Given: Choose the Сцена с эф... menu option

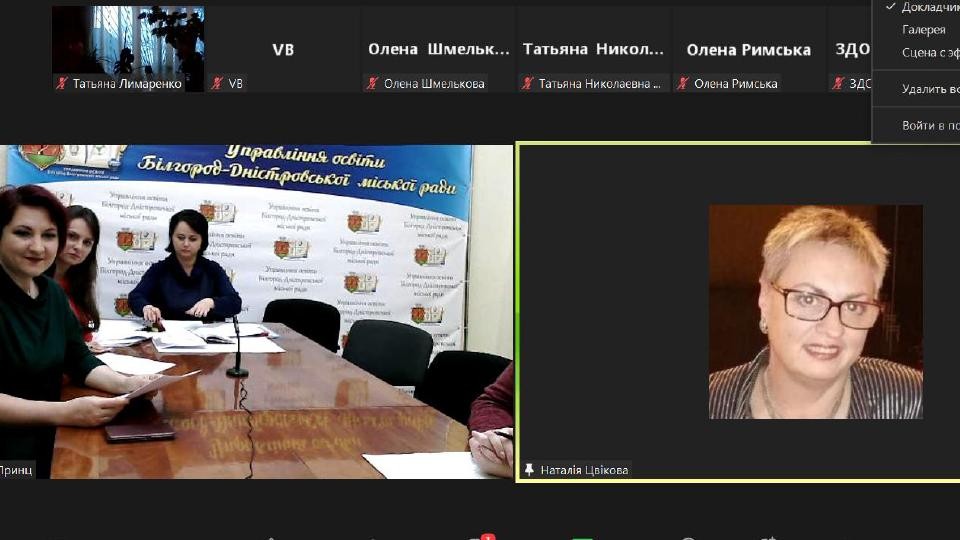Looking at the screenshot, I should 929,53.
